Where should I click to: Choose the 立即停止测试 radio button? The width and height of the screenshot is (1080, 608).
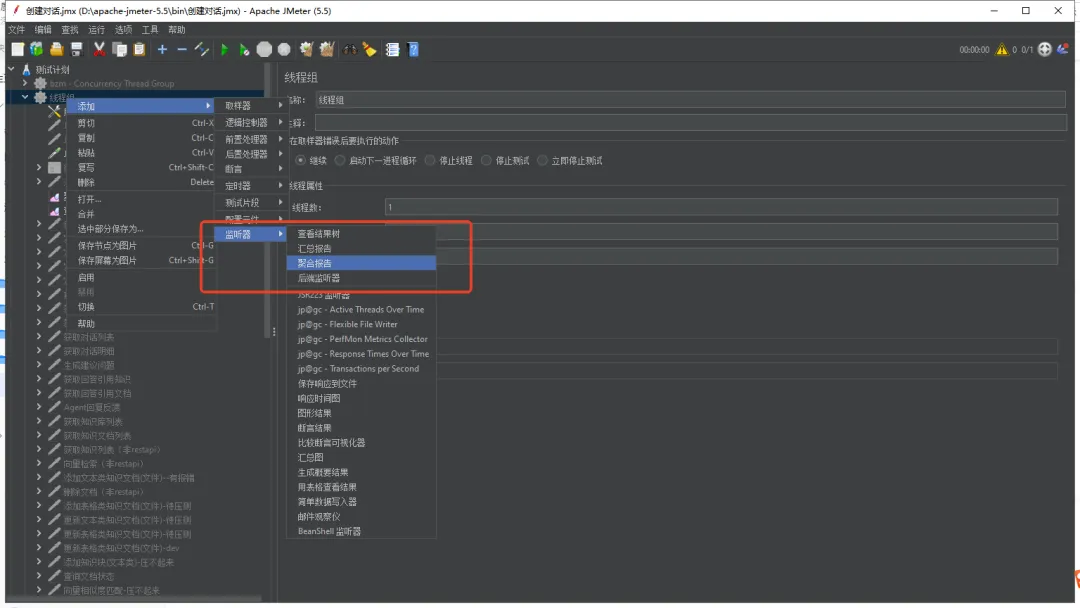[544, 160]
